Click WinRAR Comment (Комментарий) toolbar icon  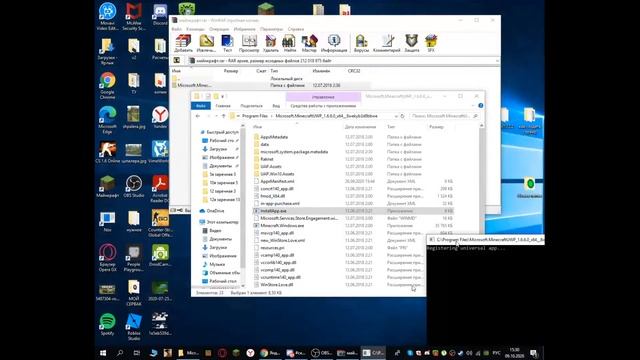coord(387,43)
